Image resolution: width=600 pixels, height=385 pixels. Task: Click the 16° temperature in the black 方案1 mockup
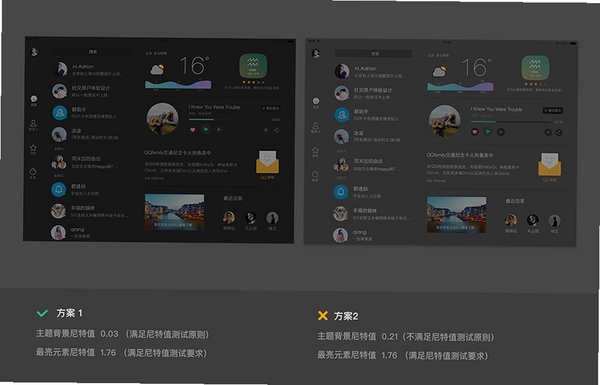194,66
